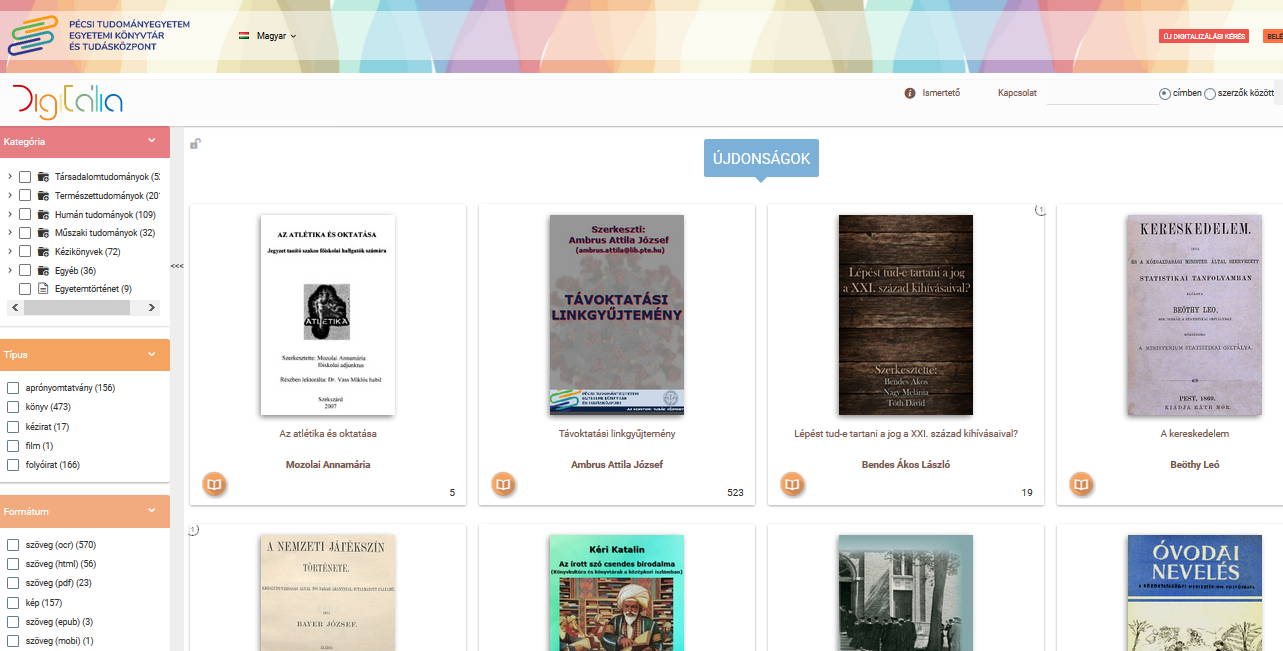Click the volume badge on A nemzeti játékszín card
The image size is (1283, 651).
pos(194,530)
